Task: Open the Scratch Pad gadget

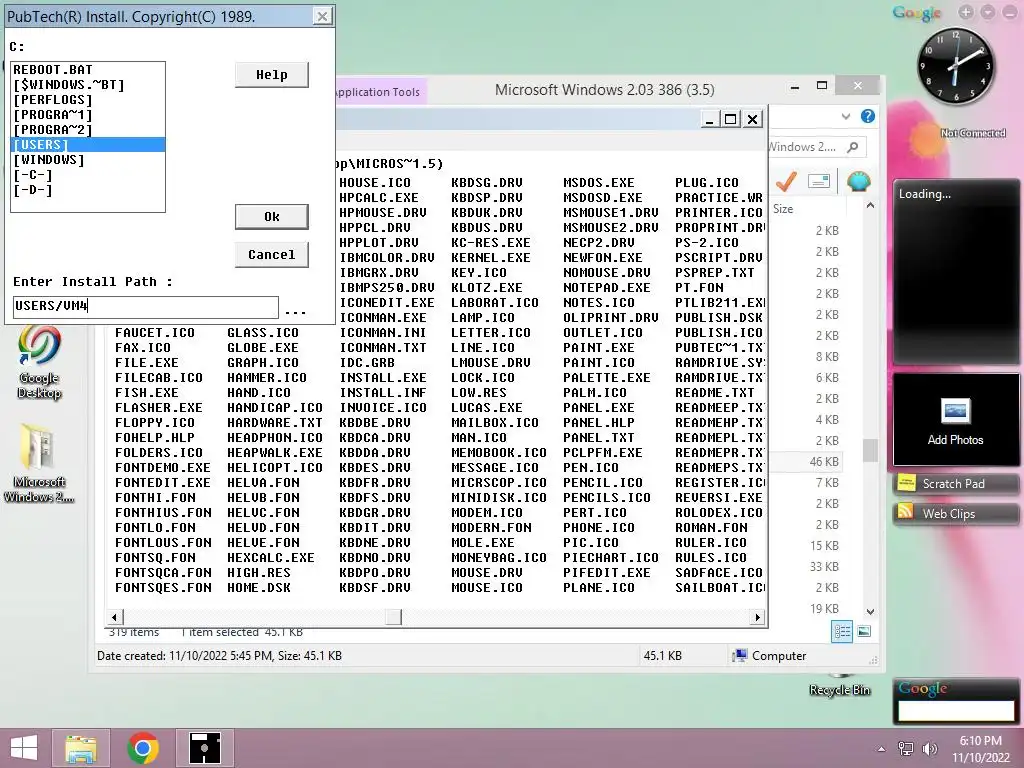Action: 955,483
